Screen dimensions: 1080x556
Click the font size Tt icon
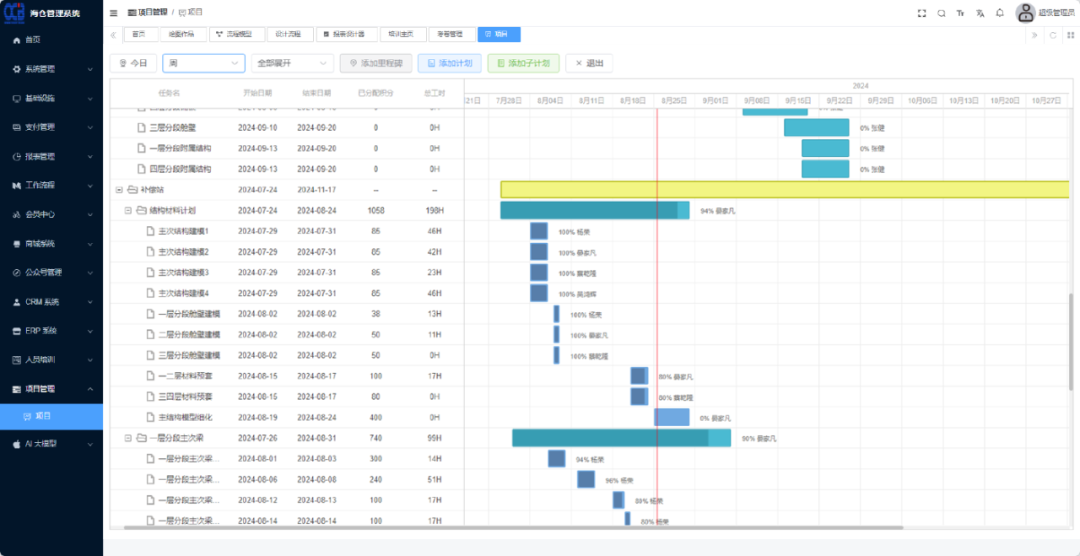(960, 13)
